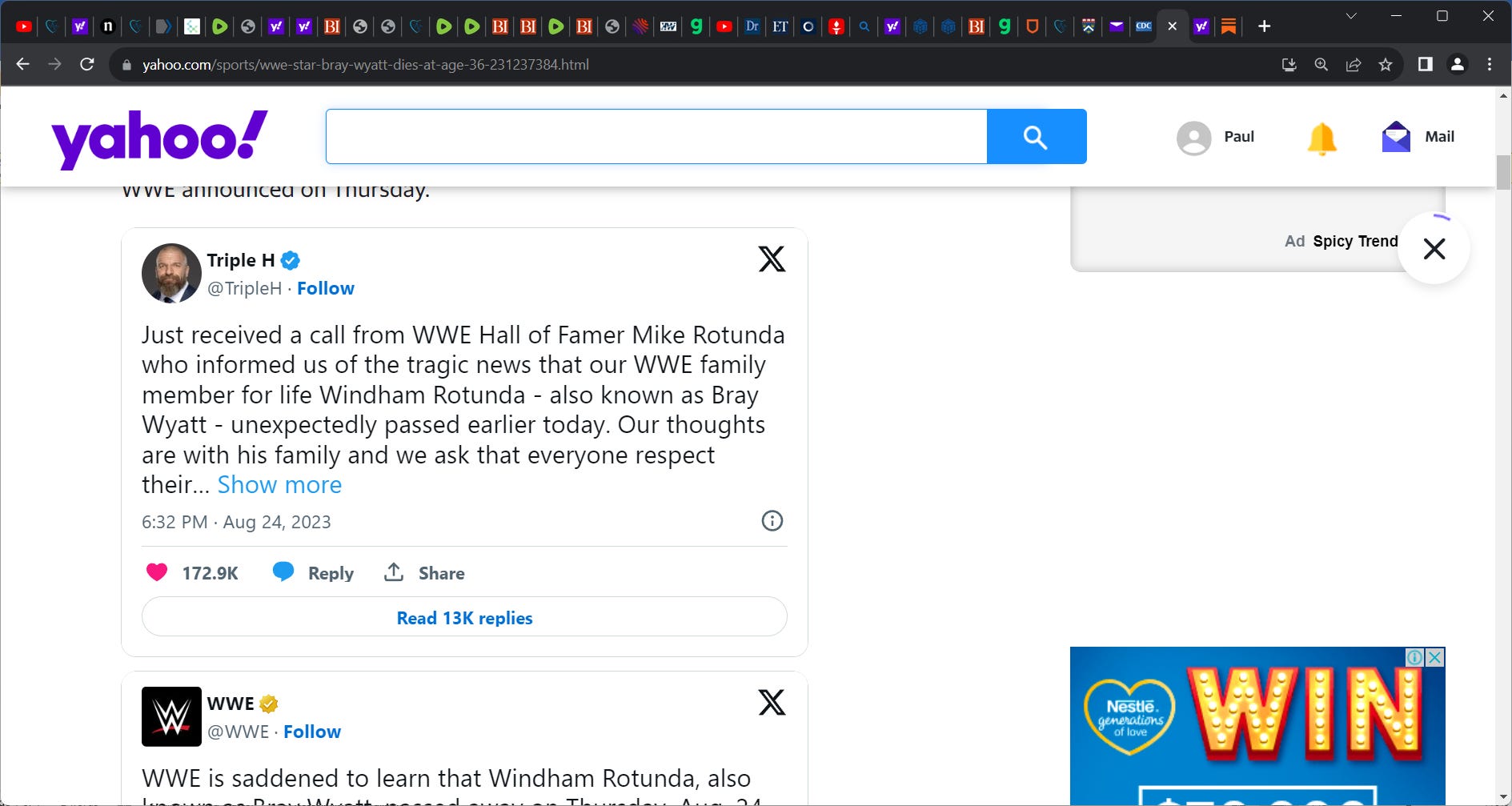The image size is (1512, 806).
Task: Expand the tab search chevron
Action: (1351, 16)
